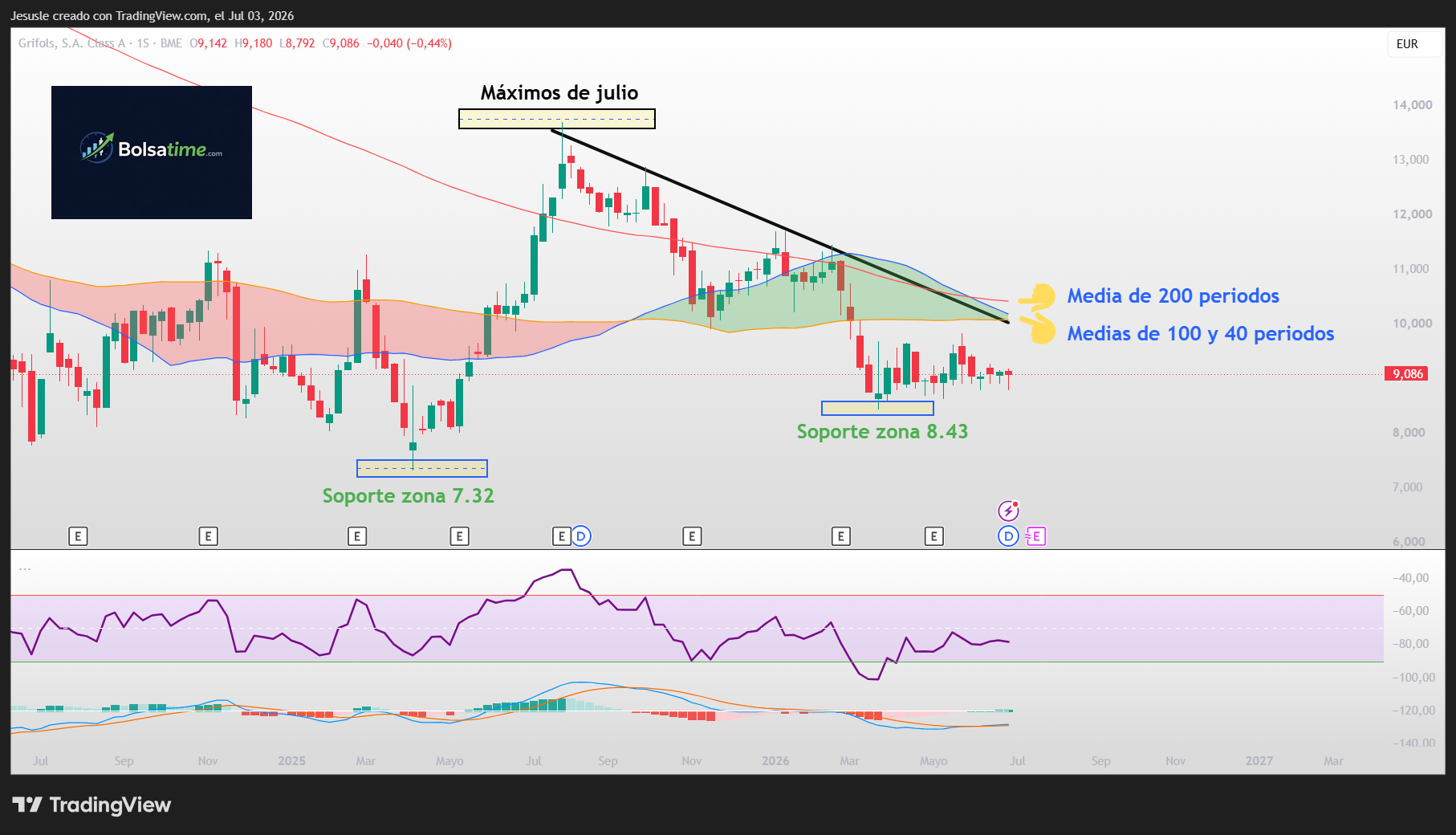Select the earnings E marker at May 2025
Viewport: 1456px width, 835px height.
click(459, 536)
